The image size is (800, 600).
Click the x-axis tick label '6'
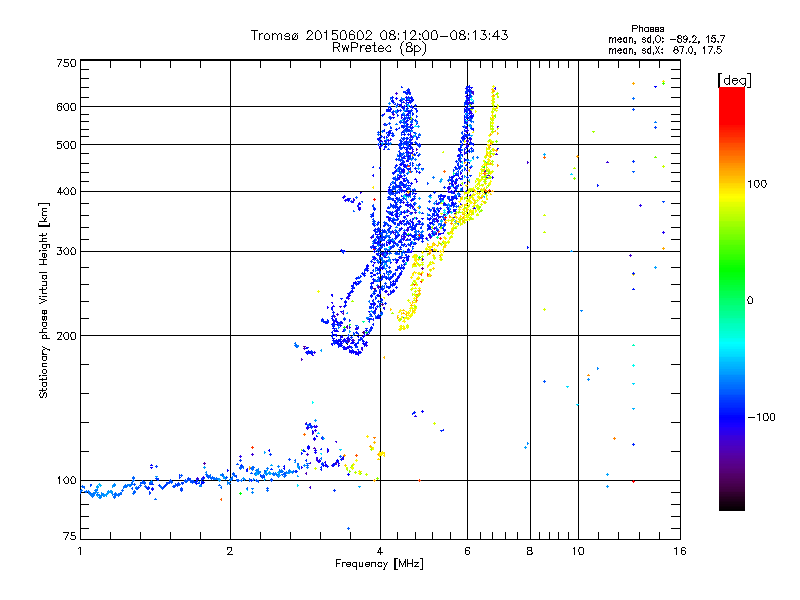[467, 551]
